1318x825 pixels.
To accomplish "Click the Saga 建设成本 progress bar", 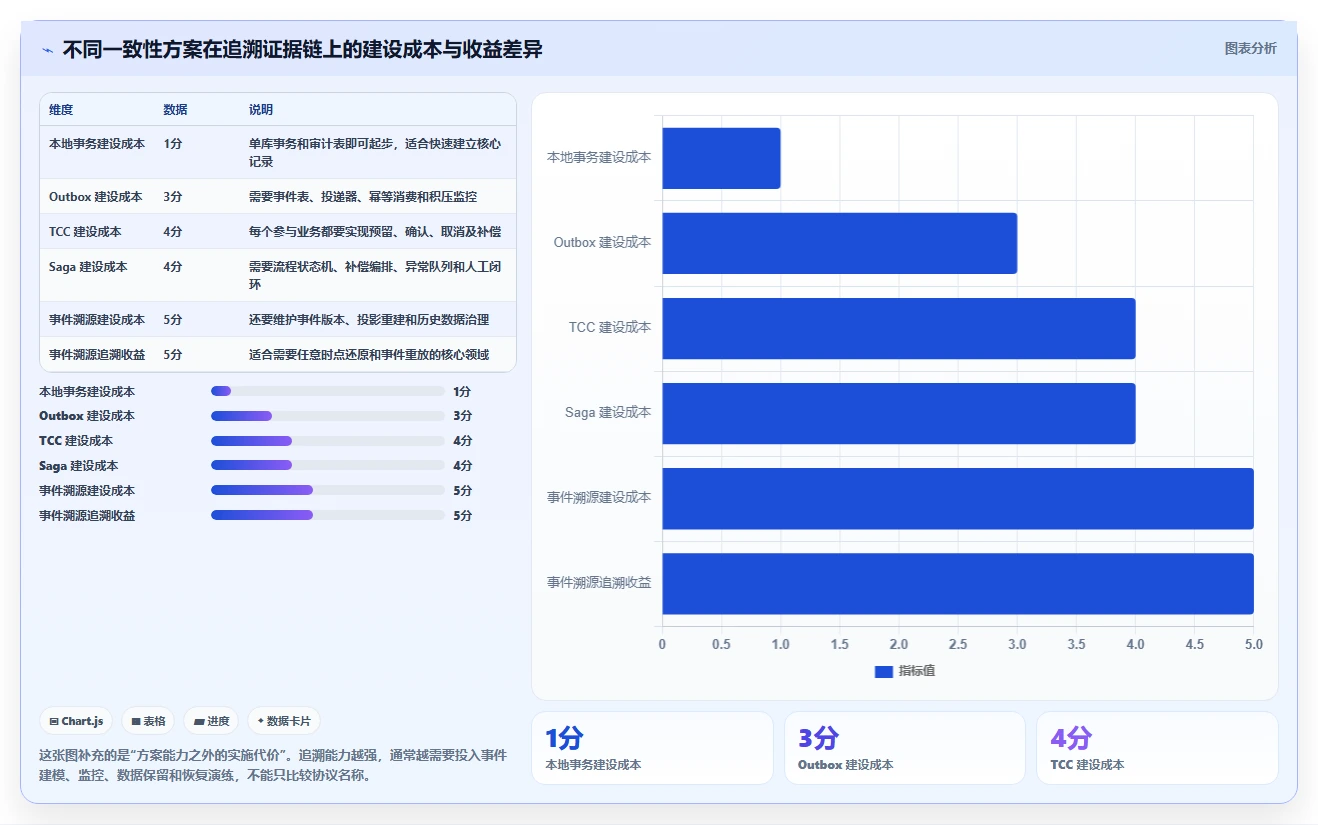I will pos(328,466).
